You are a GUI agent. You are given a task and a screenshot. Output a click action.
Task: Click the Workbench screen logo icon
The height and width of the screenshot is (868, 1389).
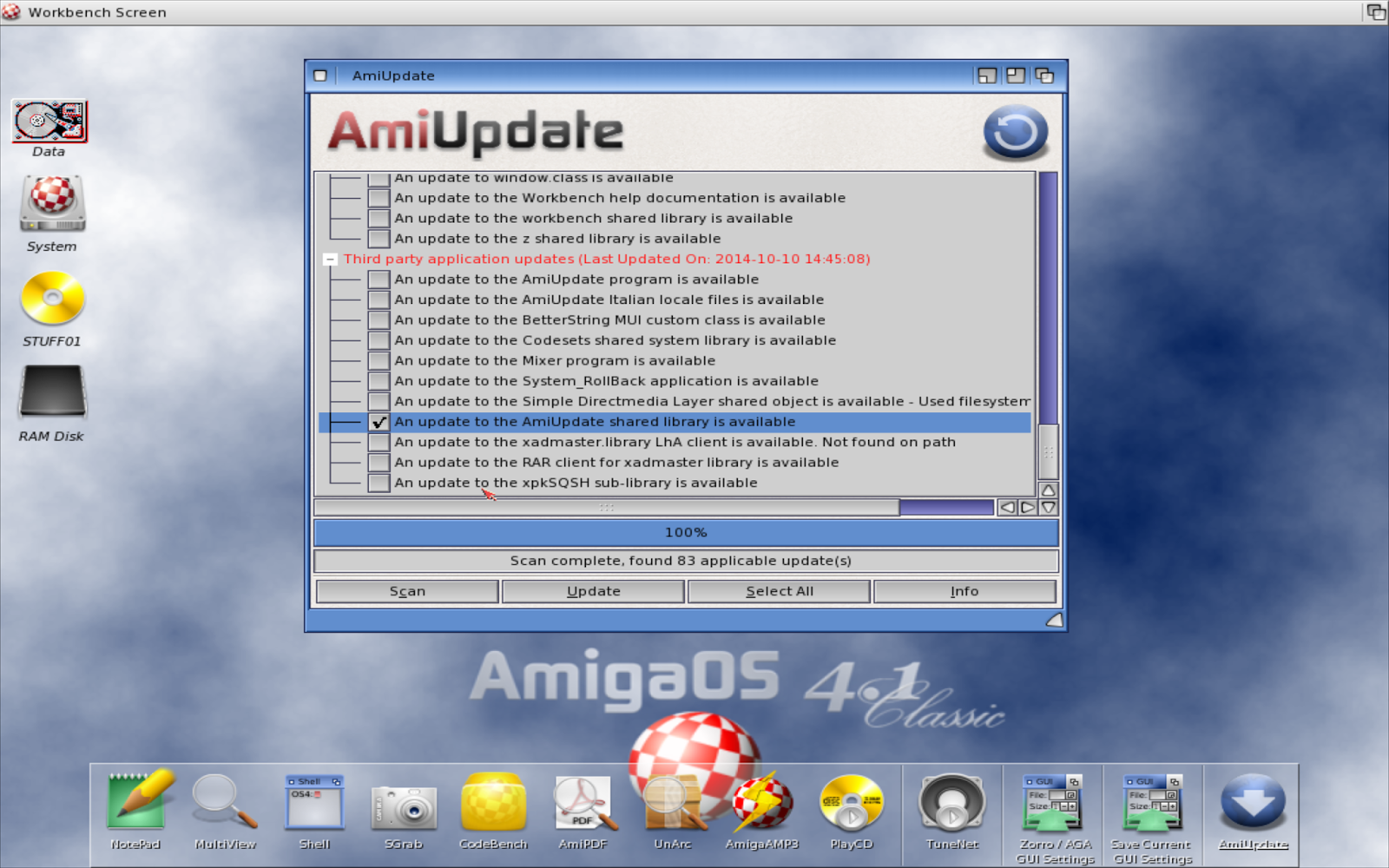[x=11, y=11]
